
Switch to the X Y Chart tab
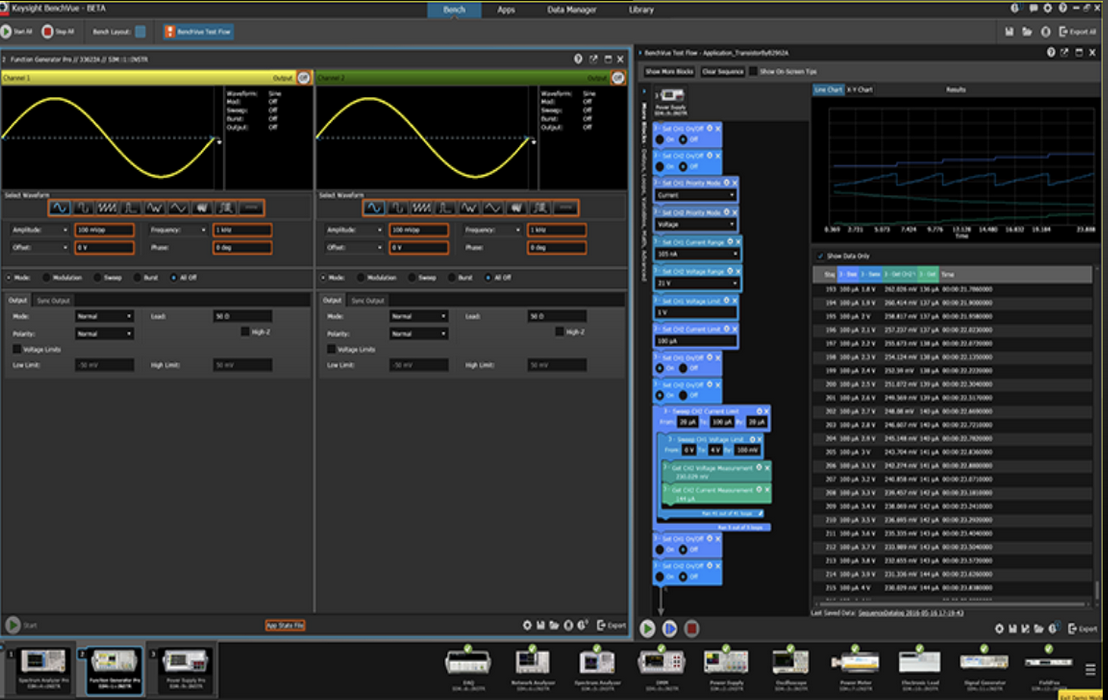pyautogui.click(x=860, y=90)
